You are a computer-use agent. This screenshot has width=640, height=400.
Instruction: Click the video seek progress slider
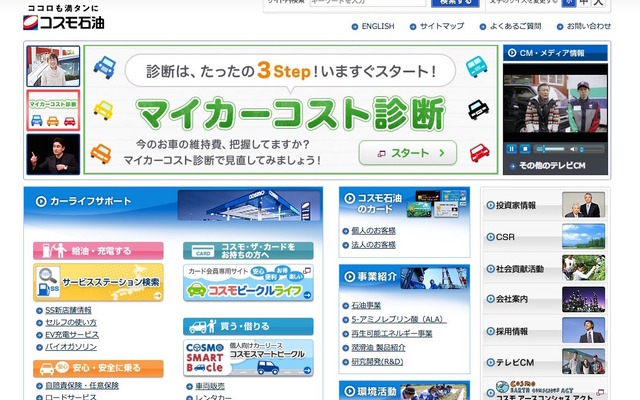(x=551, y=149)
